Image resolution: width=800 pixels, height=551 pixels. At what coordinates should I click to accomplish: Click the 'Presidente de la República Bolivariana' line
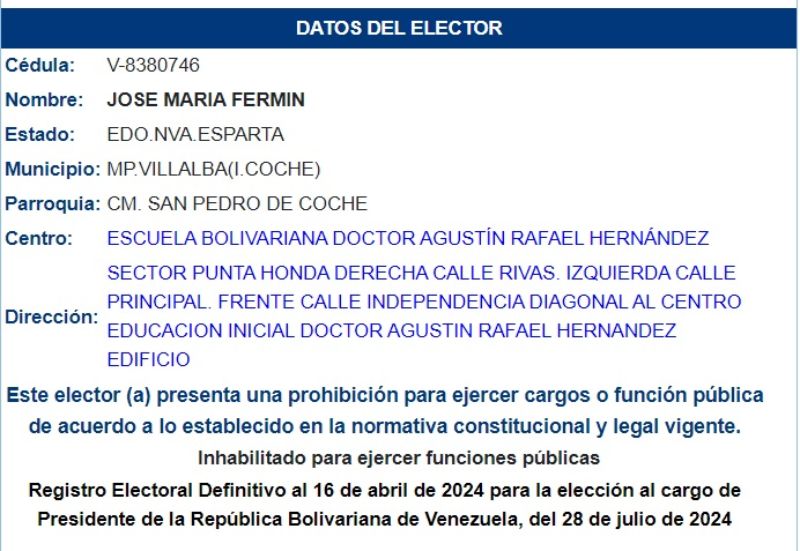tap(385, 519)
